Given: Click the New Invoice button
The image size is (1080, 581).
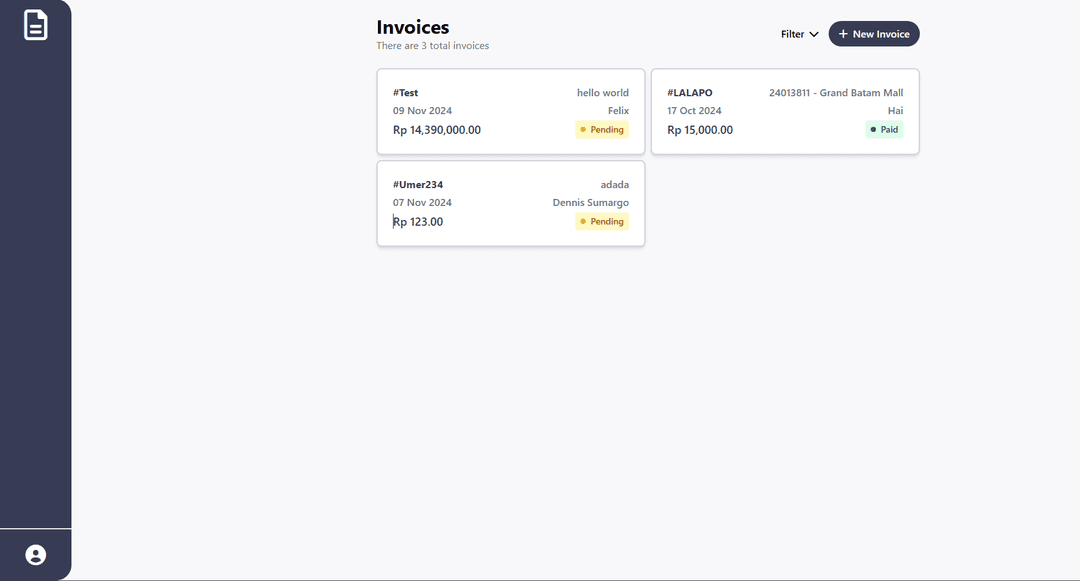Looking at the screenshot, I should click(874, 34).
